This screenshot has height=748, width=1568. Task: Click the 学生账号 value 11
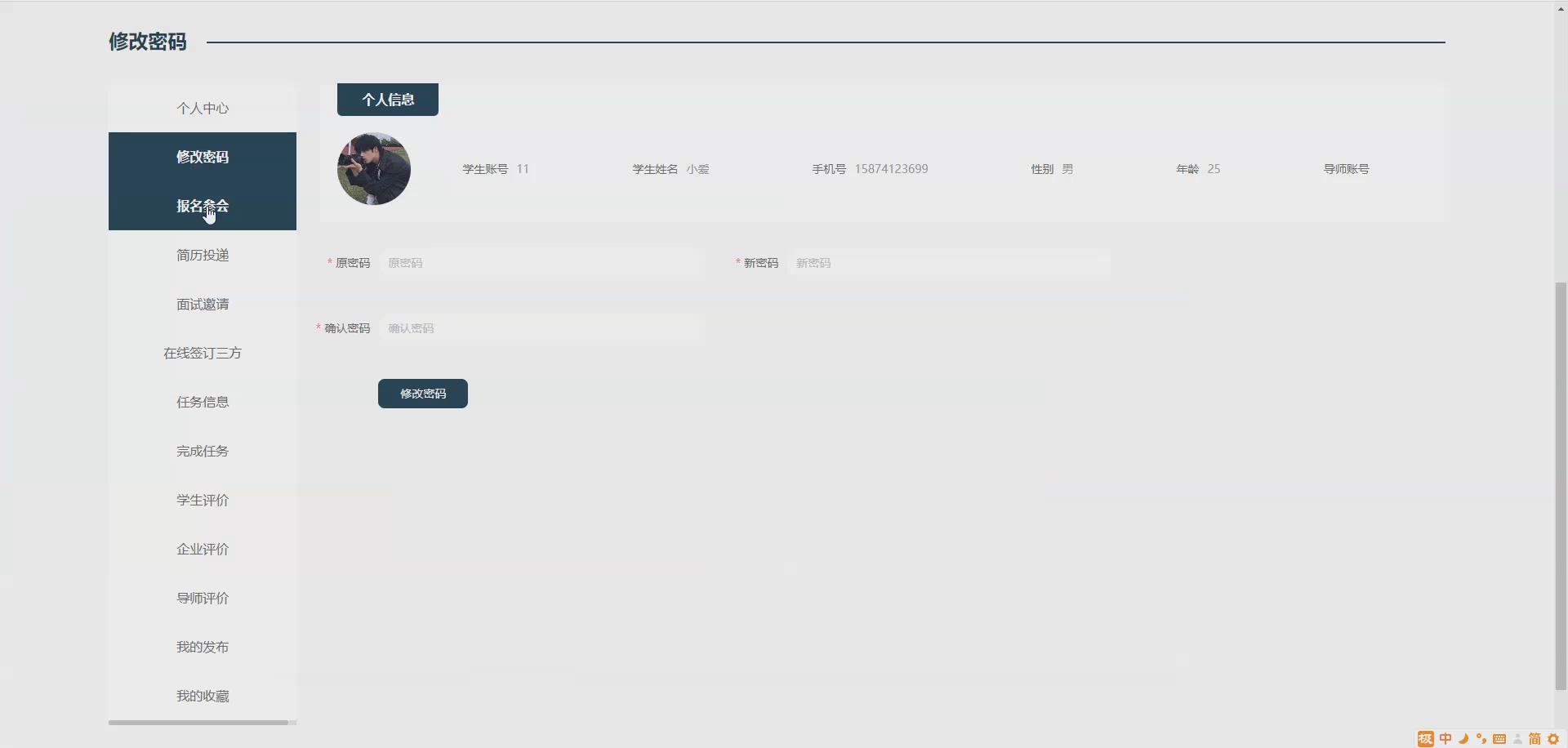tap(523, 169)
